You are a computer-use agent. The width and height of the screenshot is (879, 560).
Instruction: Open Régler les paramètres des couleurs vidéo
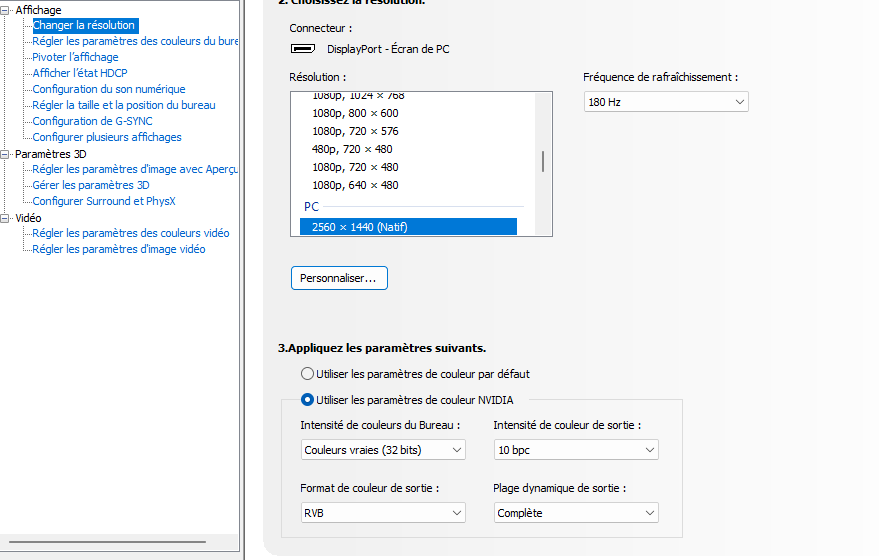[131, 233]
